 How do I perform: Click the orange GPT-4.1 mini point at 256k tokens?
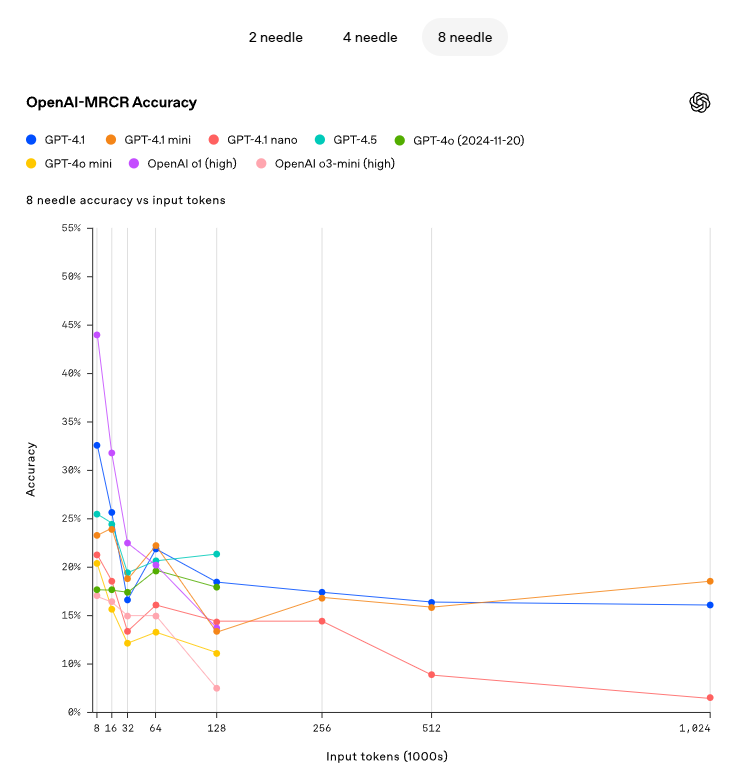(x=322, y=598)
